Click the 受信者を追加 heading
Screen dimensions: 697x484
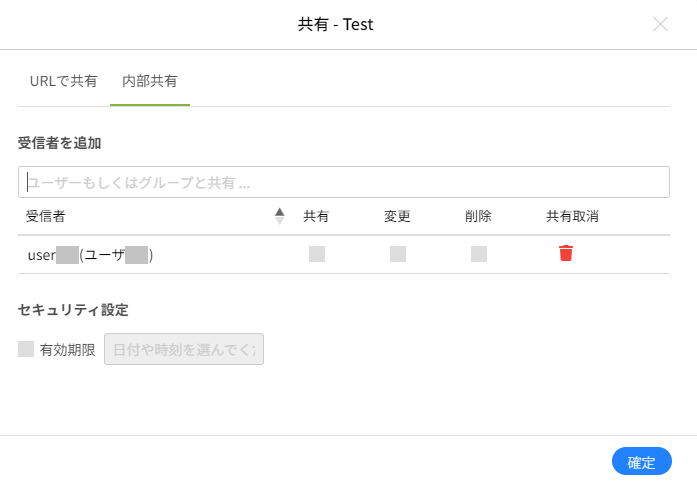pos(60,143)
